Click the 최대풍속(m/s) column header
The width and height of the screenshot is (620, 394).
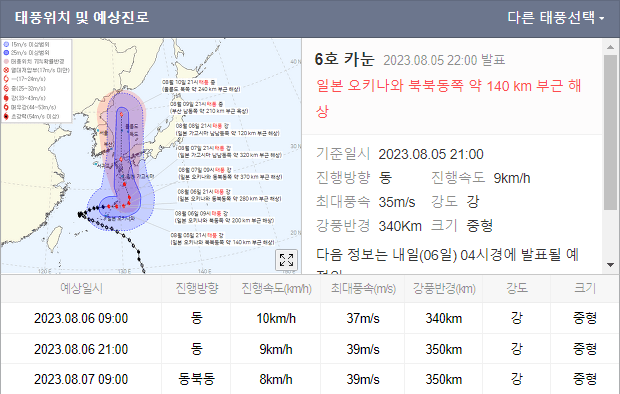pos(363,288)
